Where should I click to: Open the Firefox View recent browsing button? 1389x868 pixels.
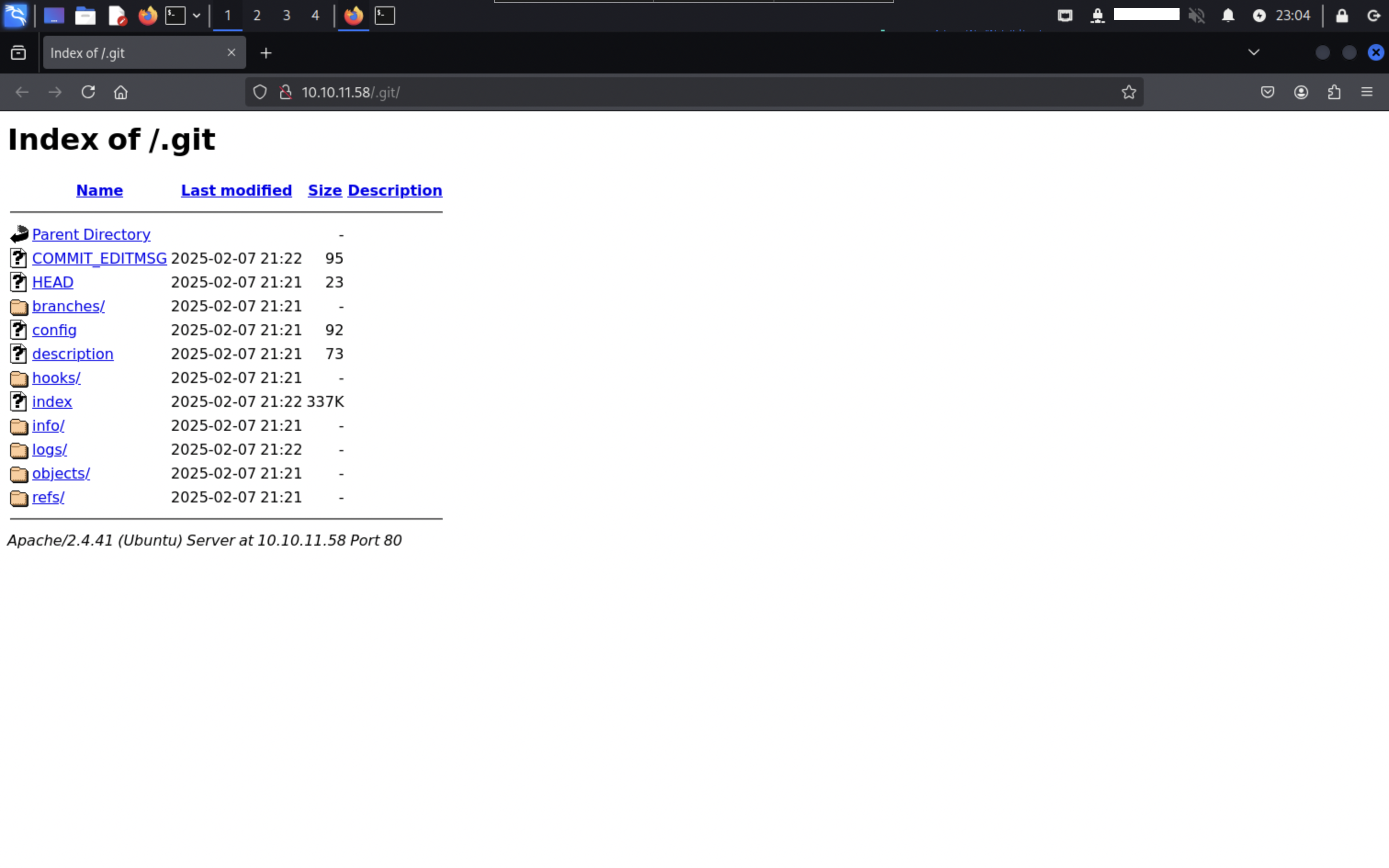(x=18, y=53)
